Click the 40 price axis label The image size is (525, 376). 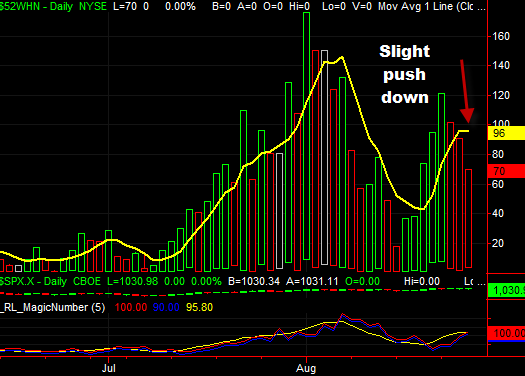point(498,213)
